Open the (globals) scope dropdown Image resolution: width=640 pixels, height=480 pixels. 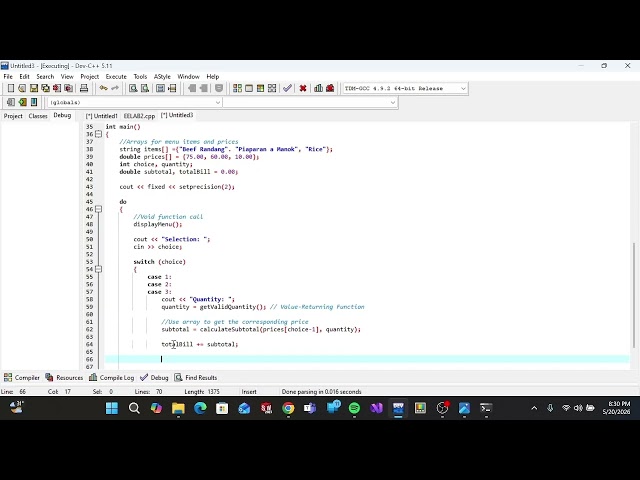(135, 102)
